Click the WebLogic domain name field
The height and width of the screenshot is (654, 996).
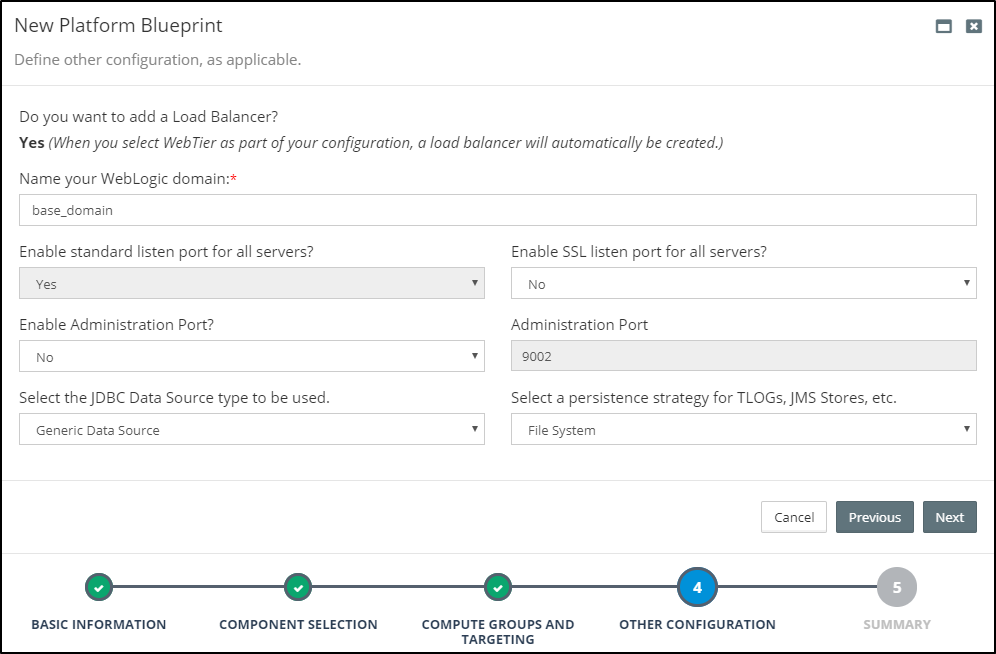click(497, 211)
